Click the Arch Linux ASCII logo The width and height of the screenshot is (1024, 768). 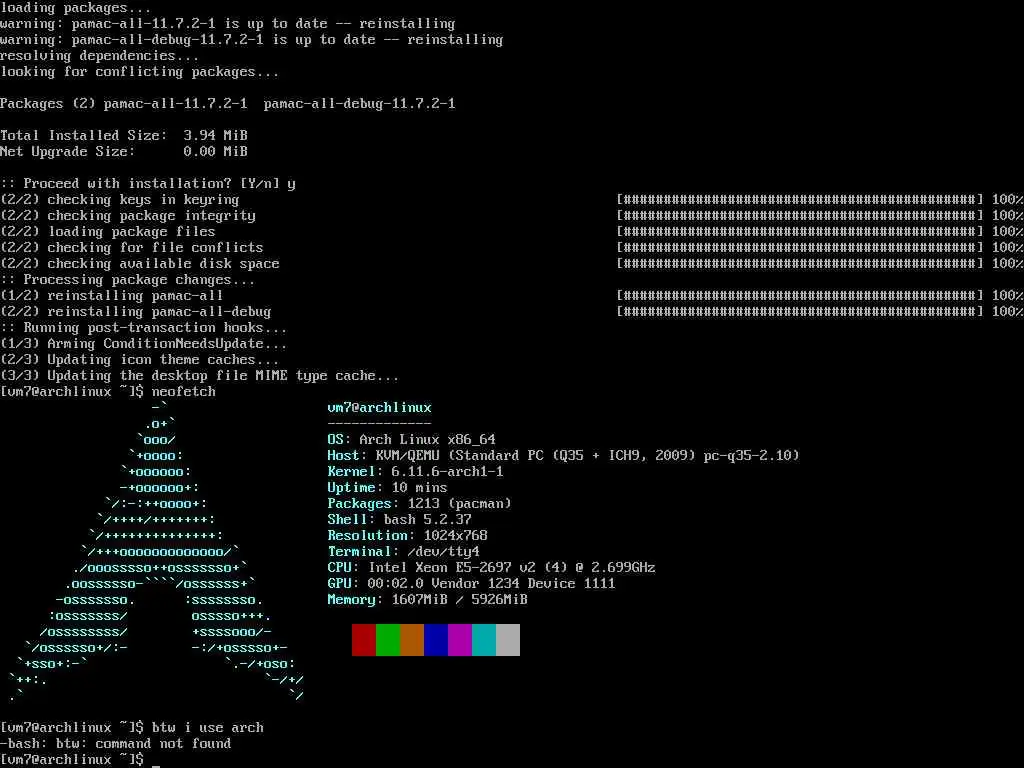tap(157, 552)
